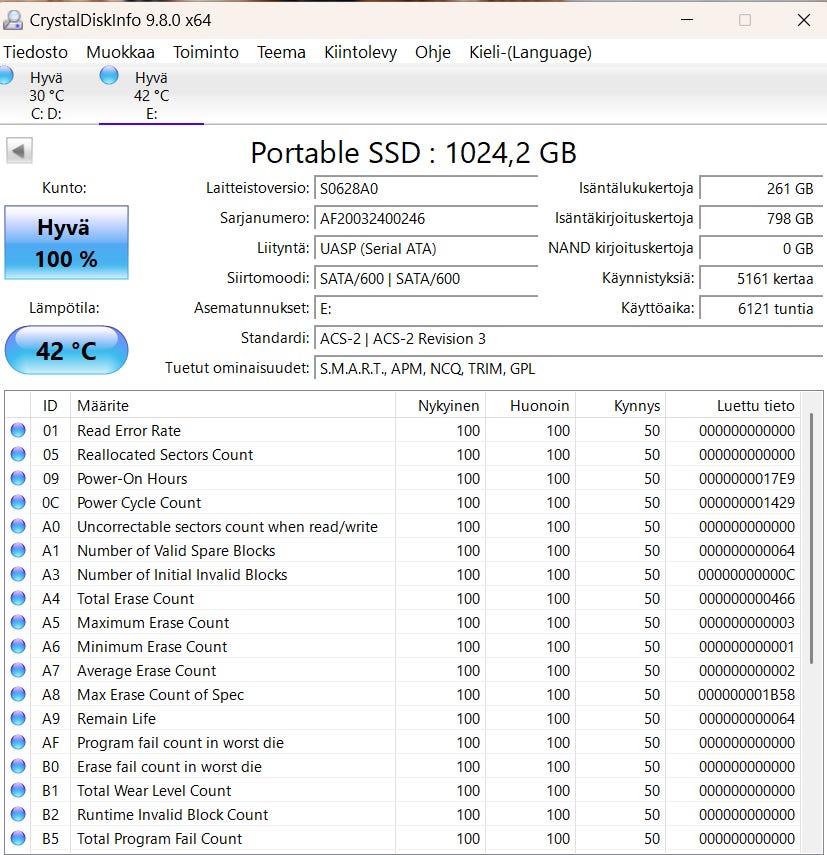Click the ID column header
Viewport: 827px width, 855px height.
click(50, 406)
